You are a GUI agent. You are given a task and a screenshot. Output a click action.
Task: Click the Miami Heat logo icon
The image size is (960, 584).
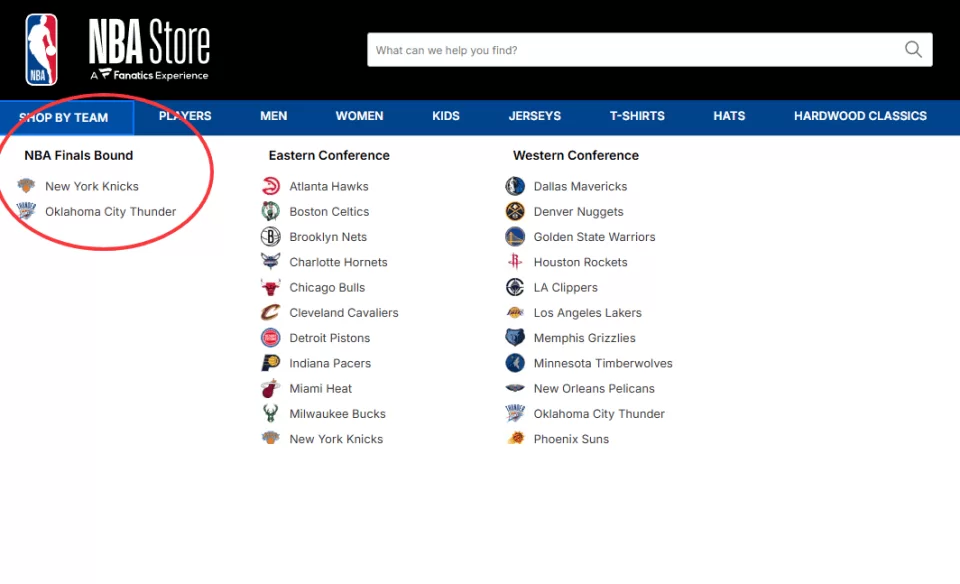click(x=271, y=388)
